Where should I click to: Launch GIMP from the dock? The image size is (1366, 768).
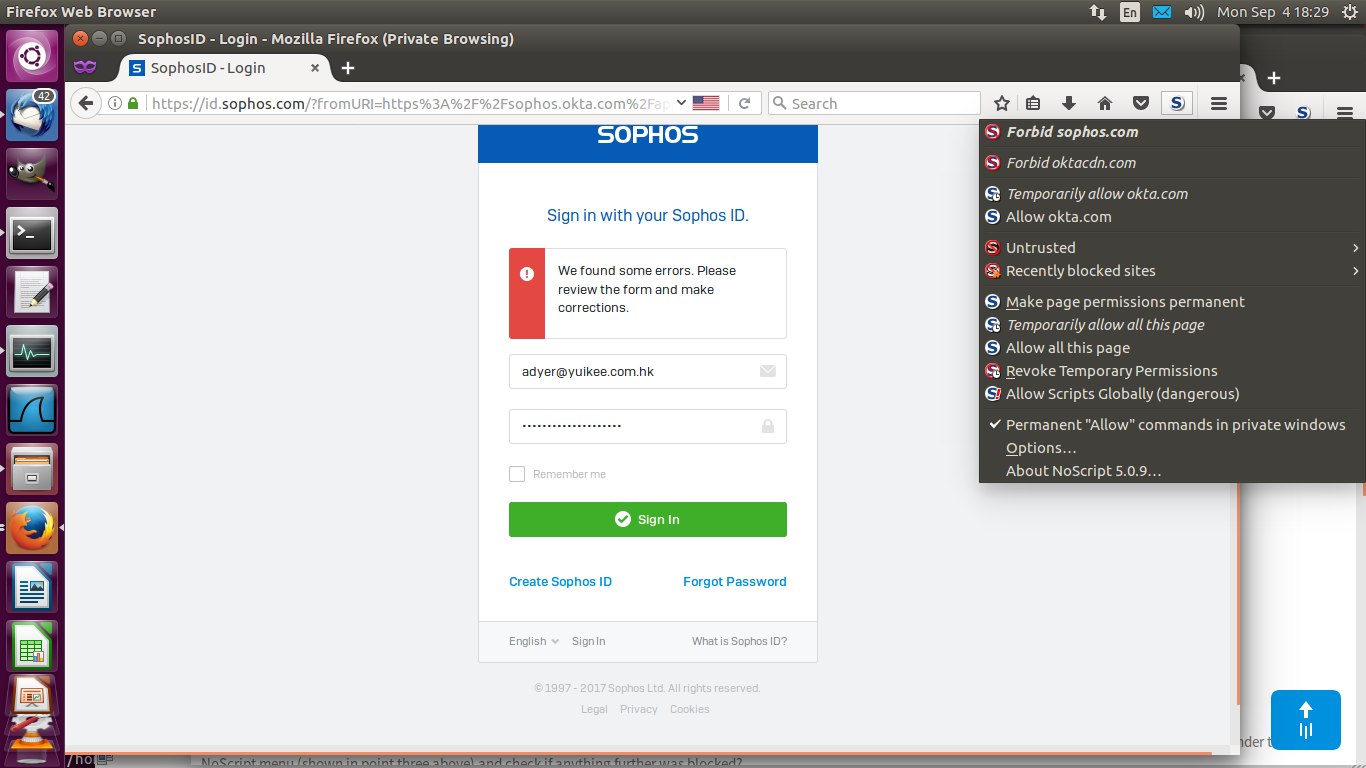pyautogui.click(x=32, y=173)
